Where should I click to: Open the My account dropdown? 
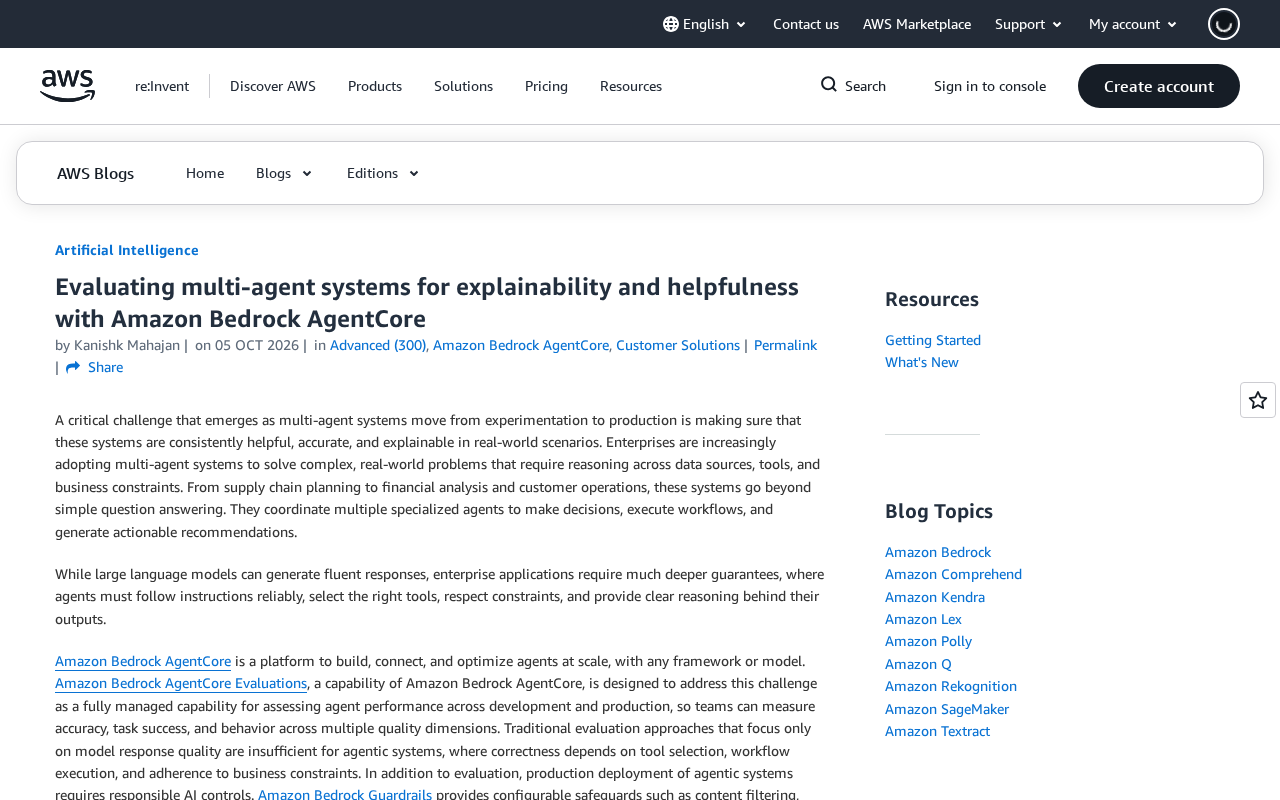1133,24
